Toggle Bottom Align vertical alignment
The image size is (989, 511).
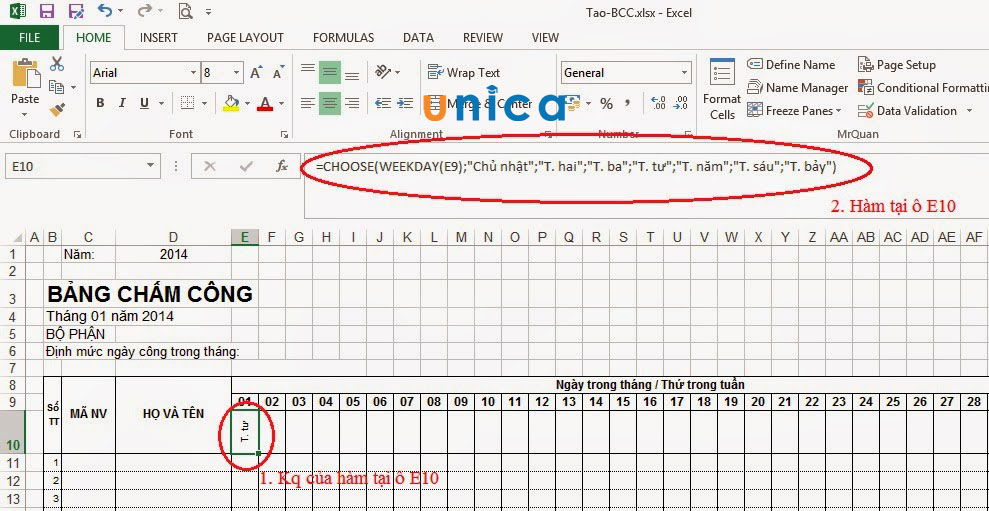[x=352, y=74]
